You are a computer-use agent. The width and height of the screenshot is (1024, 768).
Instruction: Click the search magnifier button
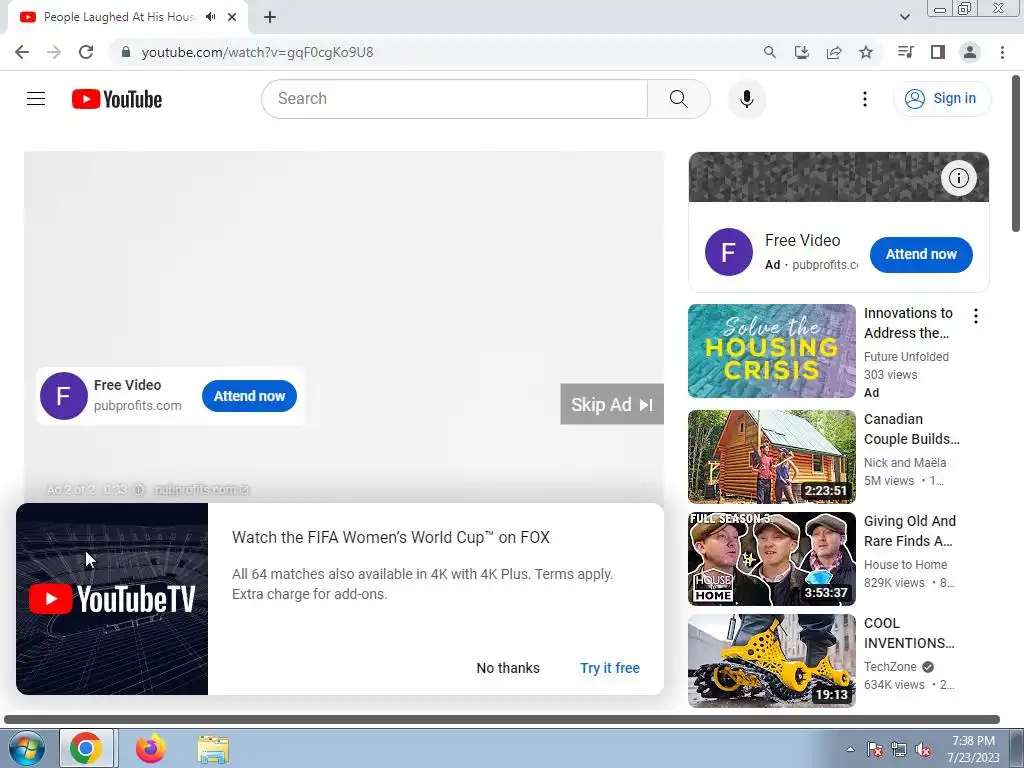(679, 99)
